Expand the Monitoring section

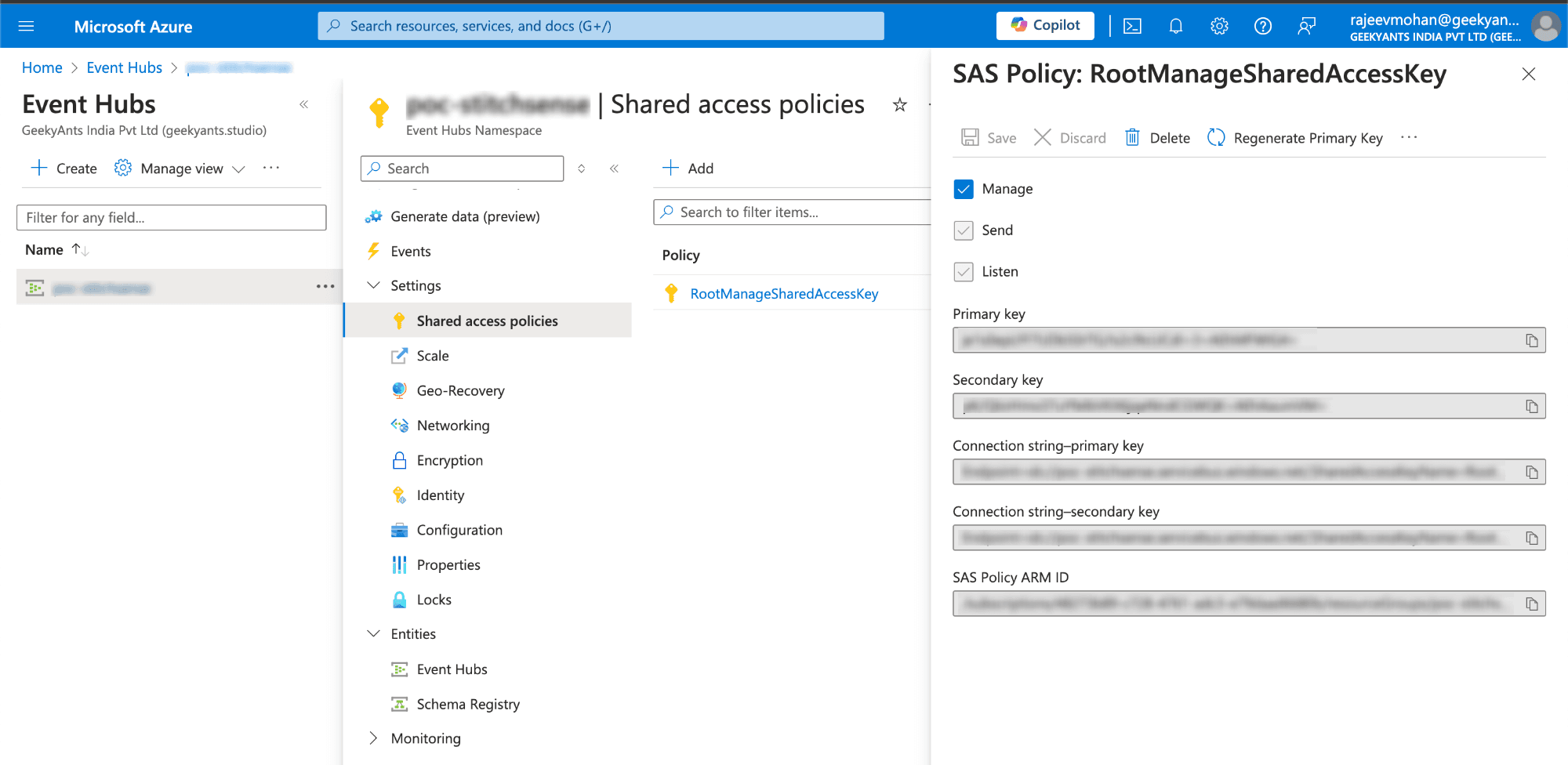(374, 738)
